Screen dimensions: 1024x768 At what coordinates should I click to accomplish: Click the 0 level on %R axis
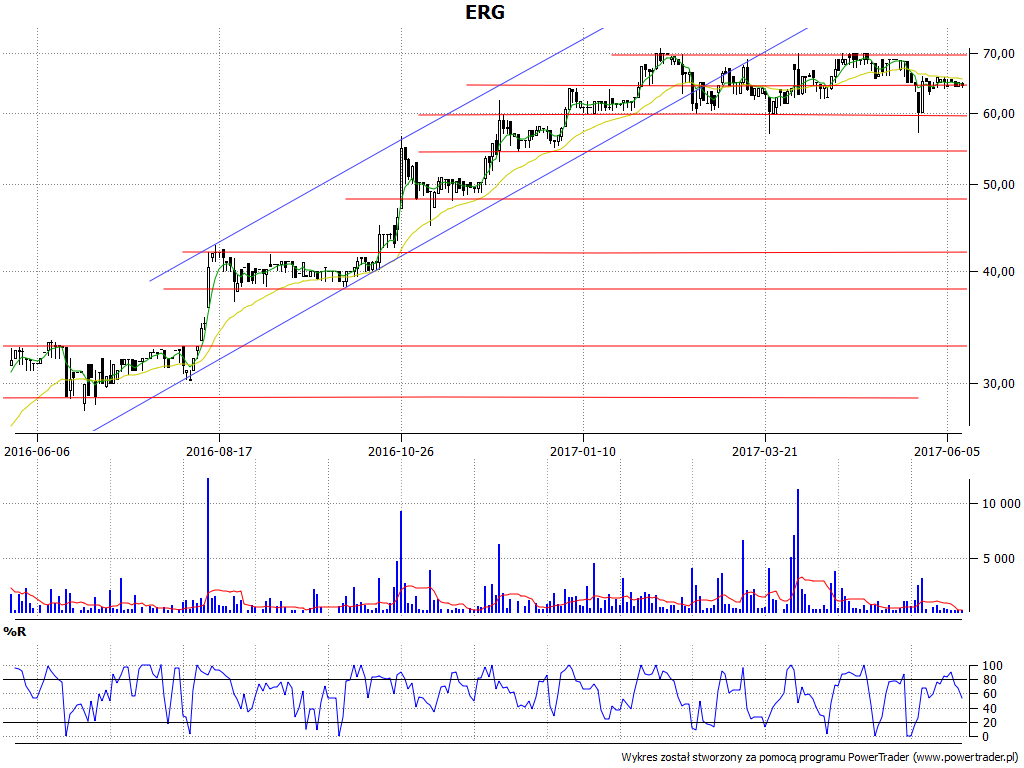tap(986, 737)
